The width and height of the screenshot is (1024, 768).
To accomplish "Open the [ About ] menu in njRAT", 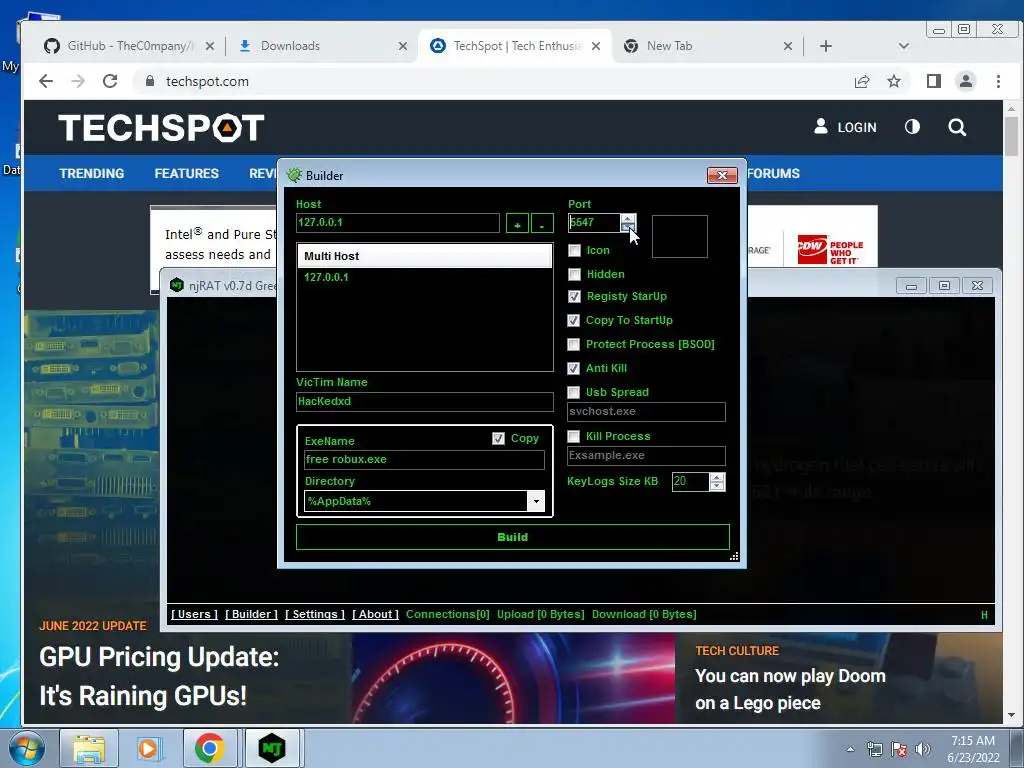I will (376, 614).
